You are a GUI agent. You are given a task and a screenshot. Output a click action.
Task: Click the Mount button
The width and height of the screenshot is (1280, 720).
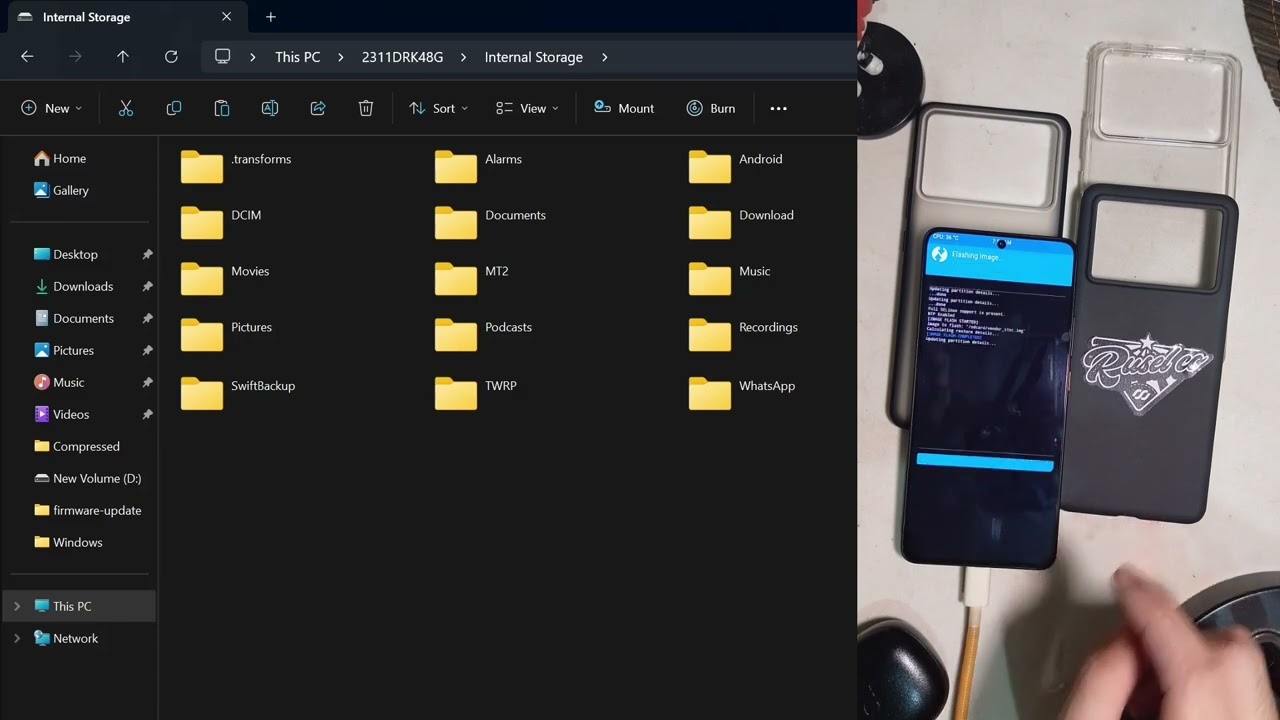(624, 108)
